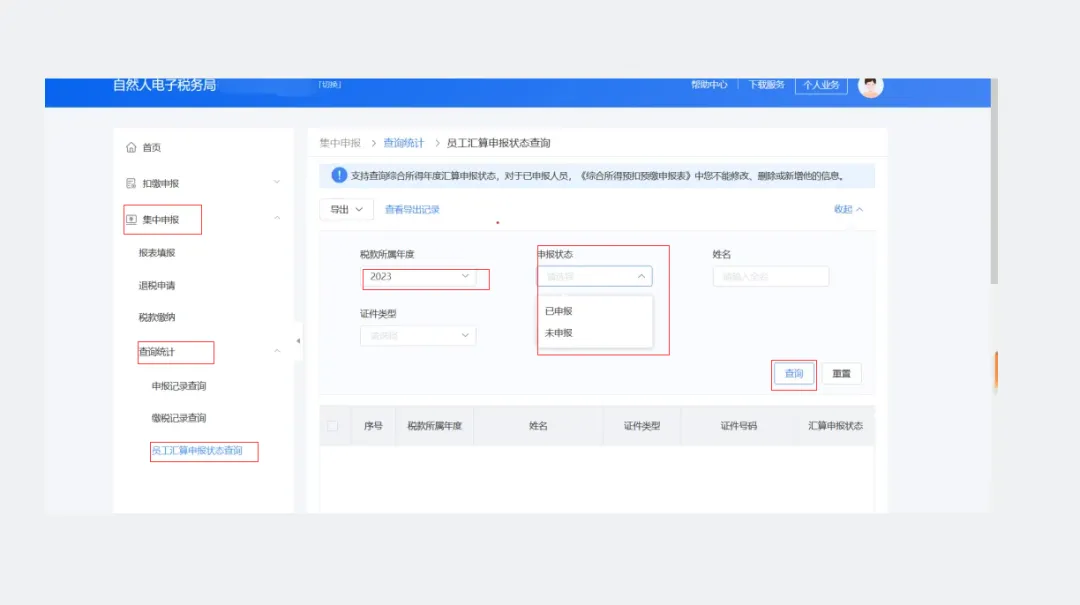Image resolution: width=1080 pixels, height=605 pixels.
Task: Click the 切换 link in header
Action: tap(330, 85)
